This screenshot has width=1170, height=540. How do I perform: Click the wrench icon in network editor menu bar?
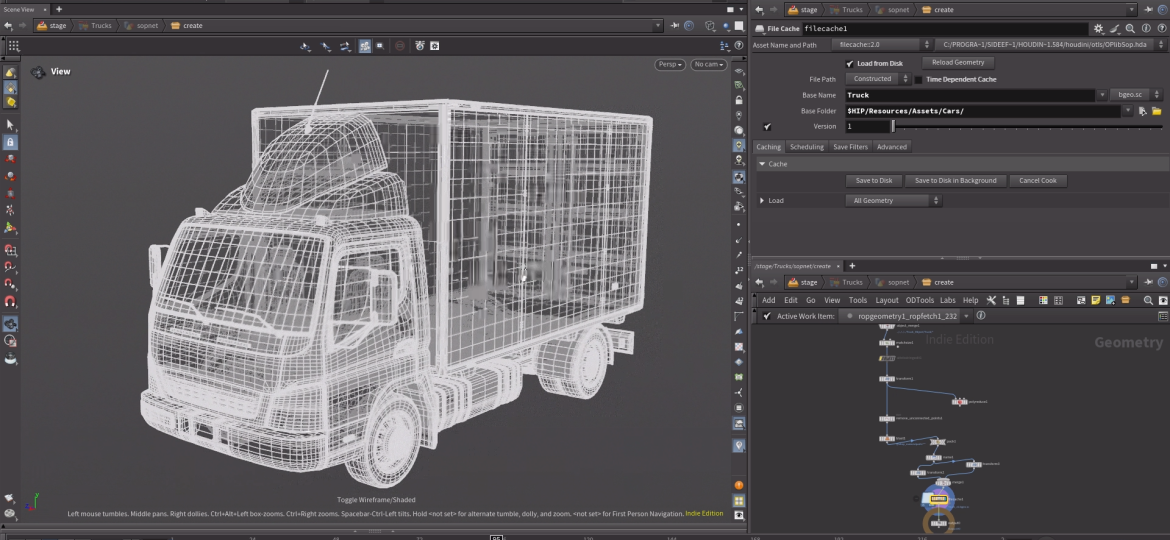coord(991,300)
